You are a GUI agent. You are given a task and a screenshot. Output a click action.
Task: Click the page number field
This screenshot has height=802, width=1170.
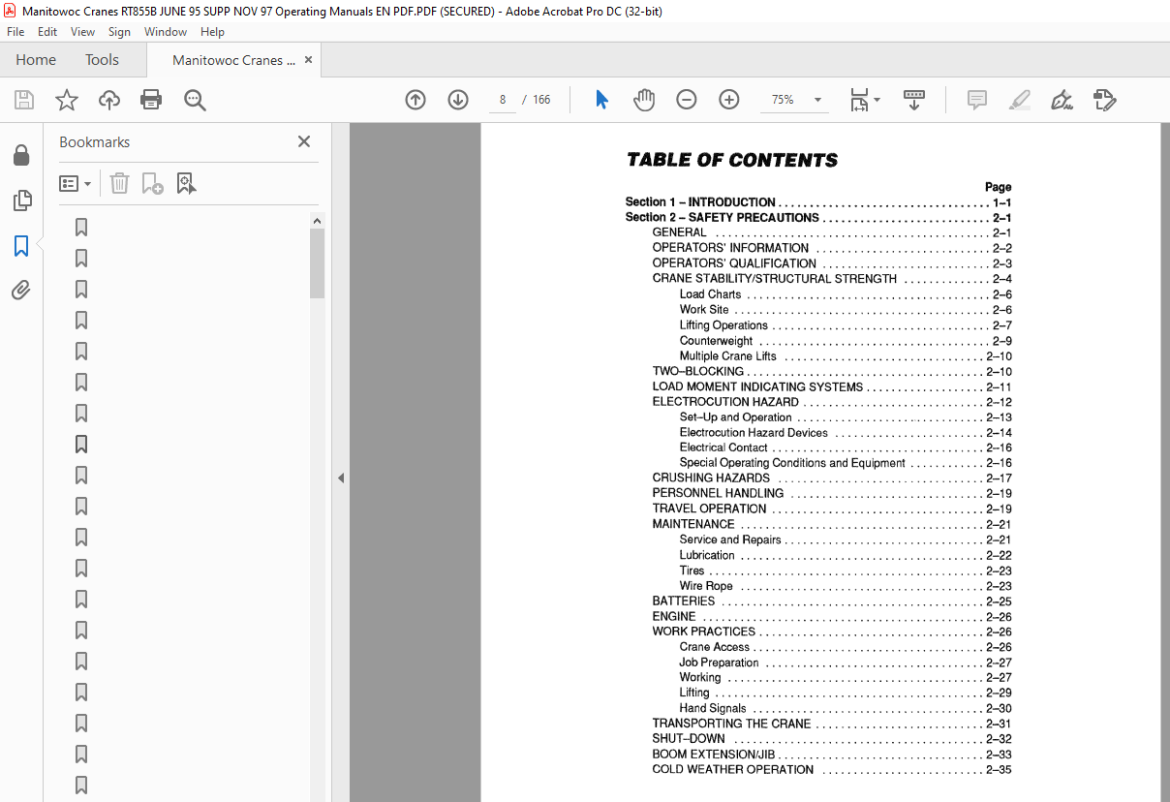click(502, 100)
